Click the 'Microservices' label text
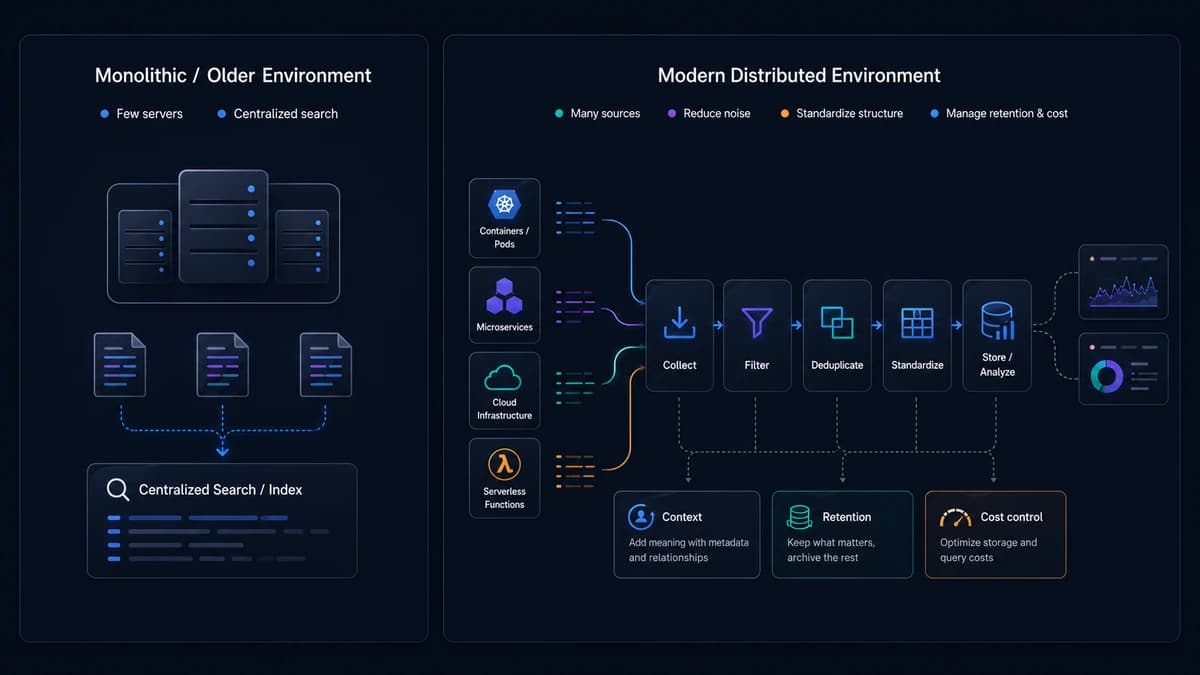 pos(504,327)
